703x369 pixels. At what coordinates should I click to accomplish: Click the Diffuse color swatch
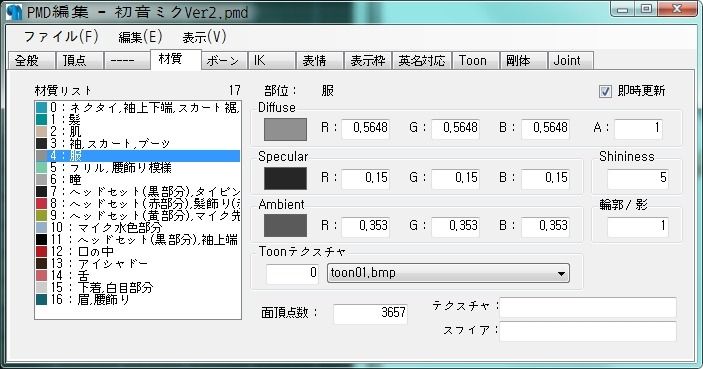pyautogui.click(x=285, y=129)
